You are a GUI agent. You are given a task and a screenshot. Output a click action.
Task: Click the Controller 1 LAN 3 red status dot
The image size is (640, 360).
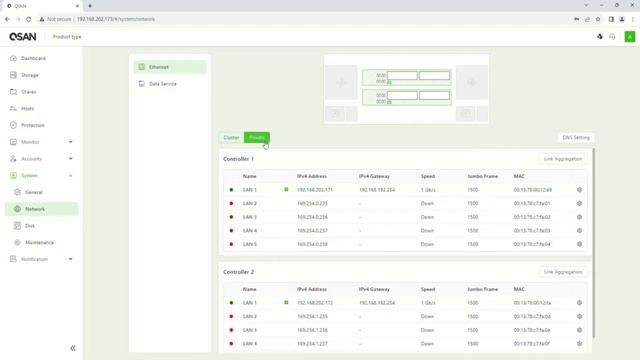point(231,217)
